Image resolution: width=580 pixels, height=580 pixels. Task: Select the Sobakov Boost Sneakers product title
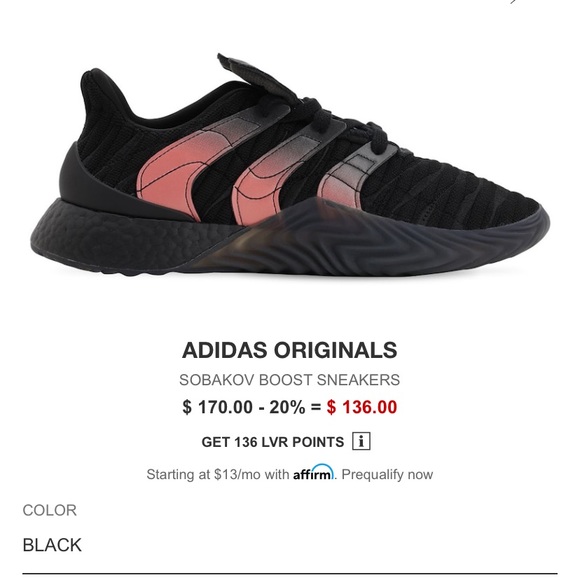click(x=290, y=380)
